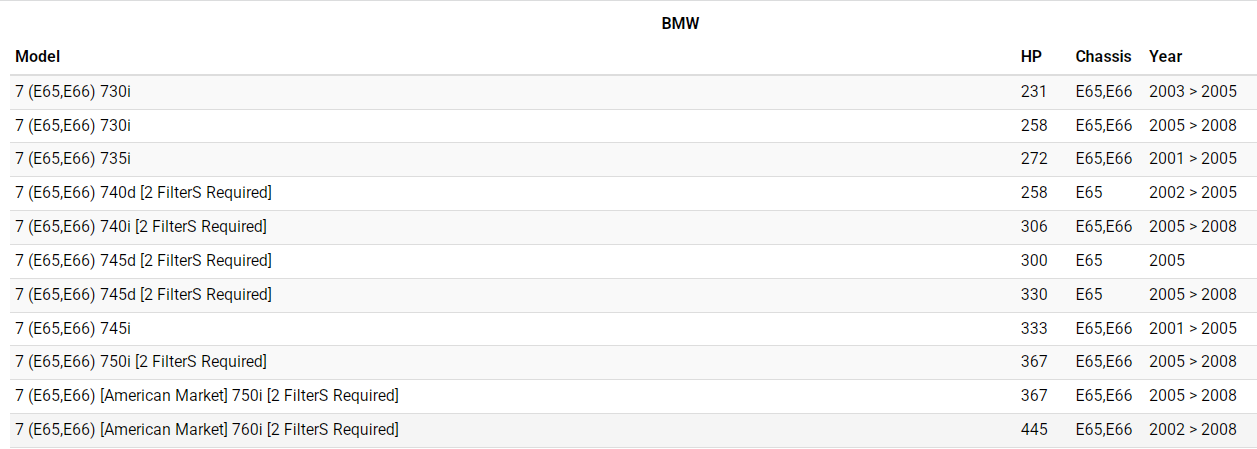Click the HP column header
Screen dimensions: 1257x449
pyautogui.click(x=1031, y=57)
